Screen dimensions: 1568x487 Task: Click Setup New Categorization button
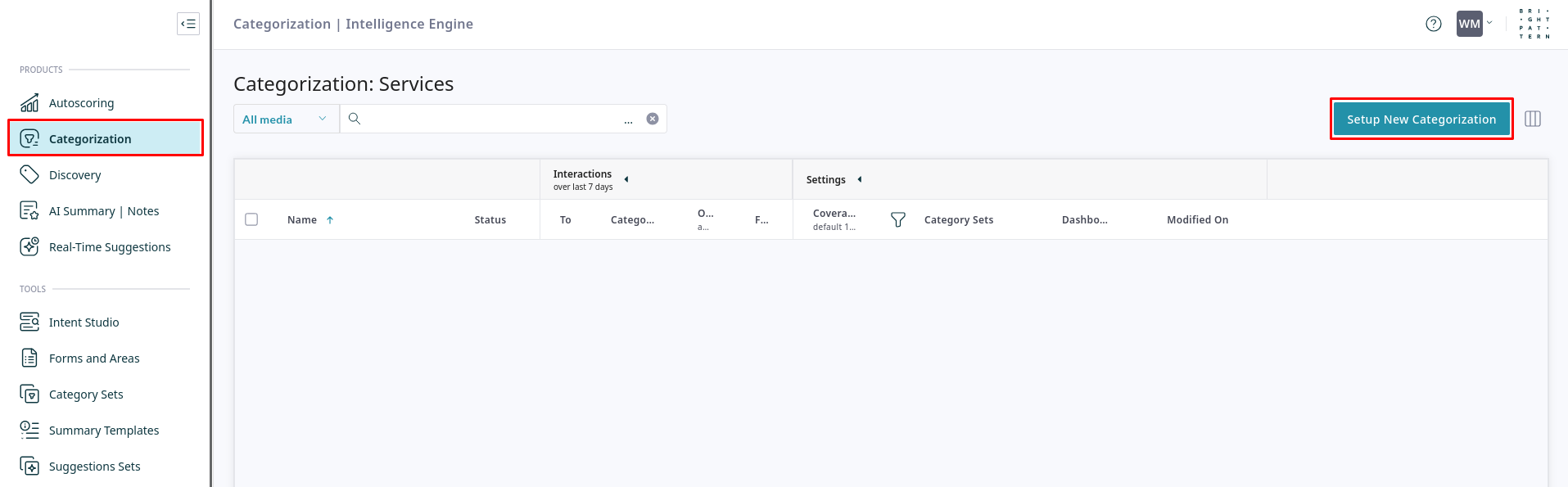(x=1421, y=119)
